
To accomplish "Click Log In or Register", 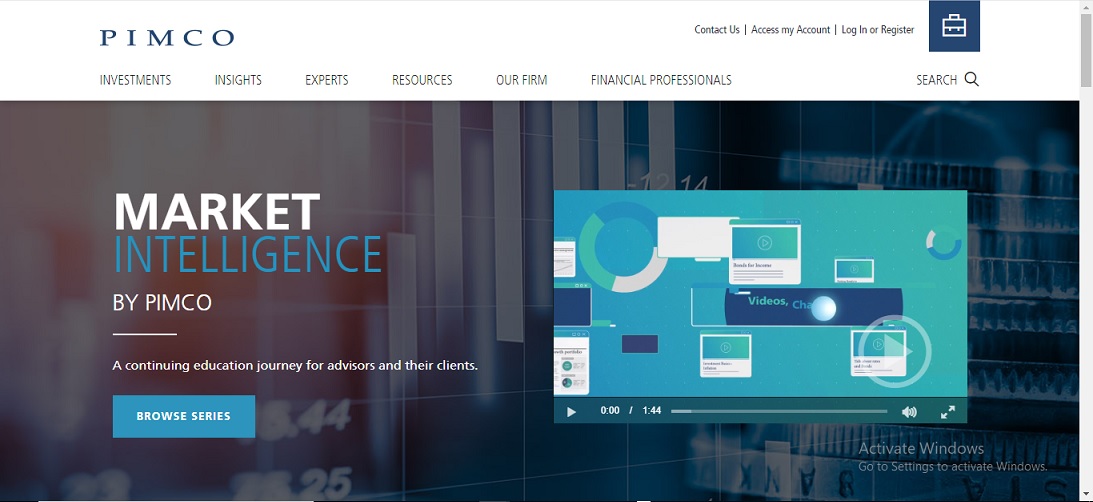I will point(878,30).
